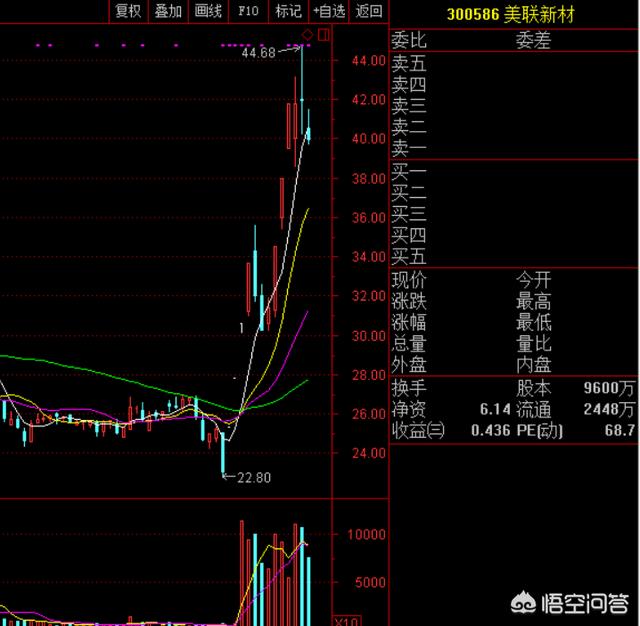Click the 今开 label

coord(533,280)
